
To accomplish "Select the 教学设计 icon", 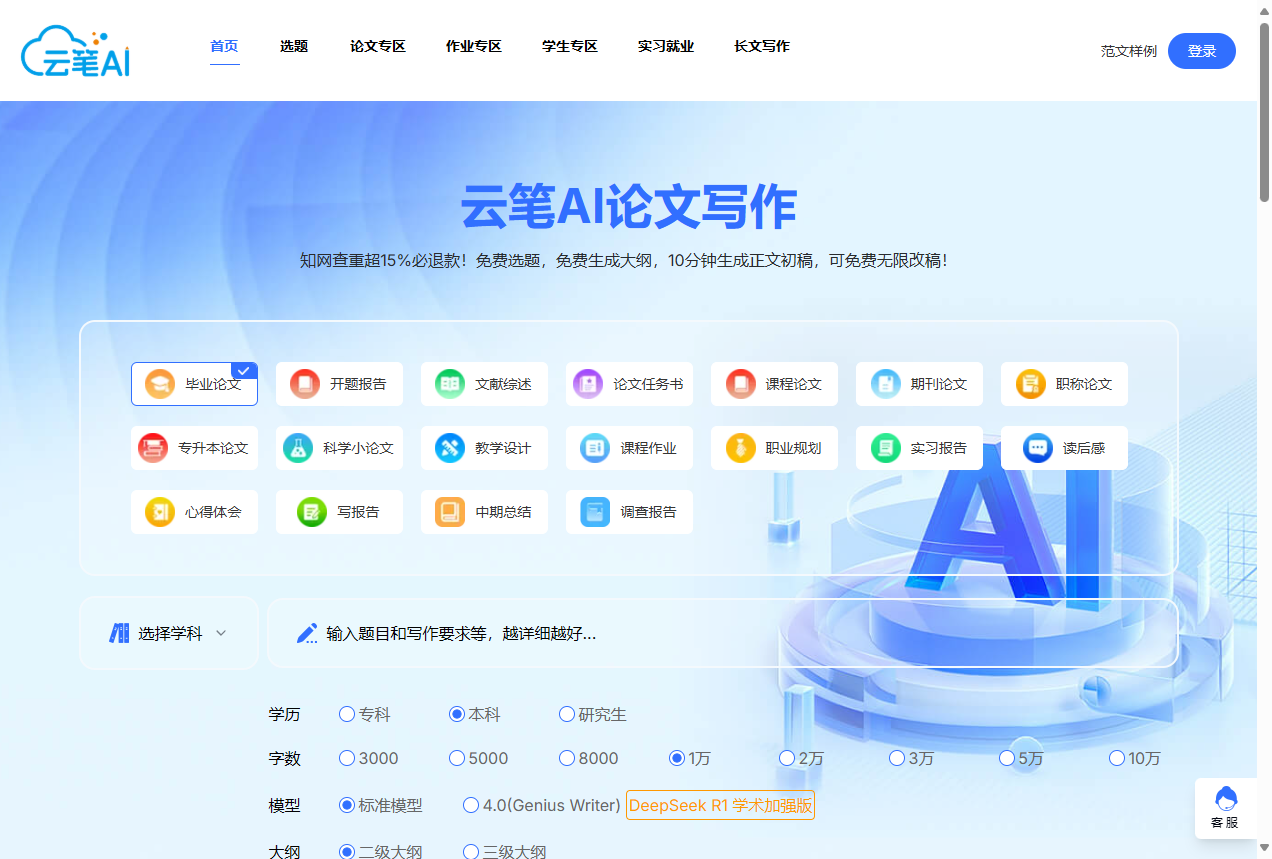I will tap(484, 448).
